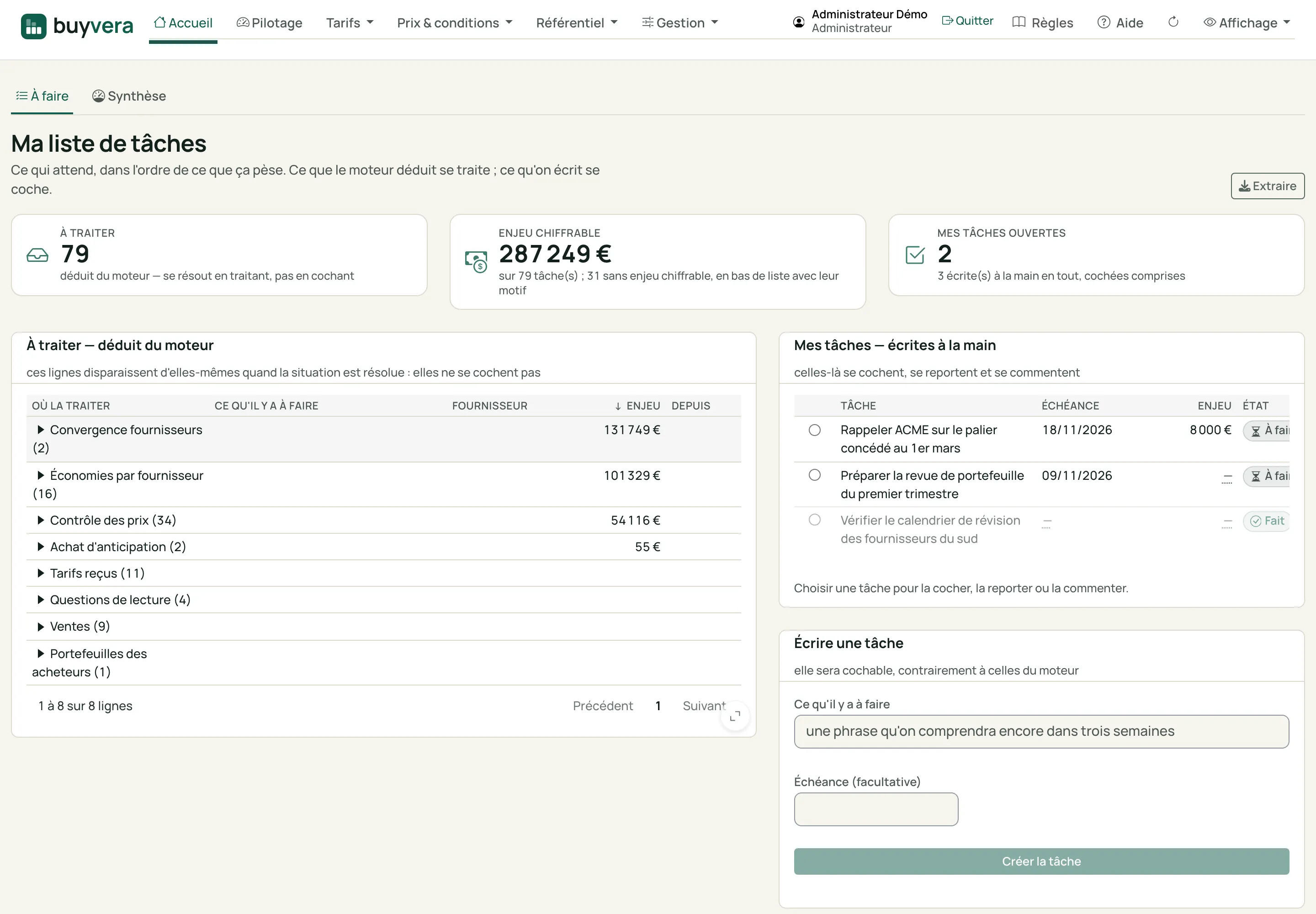Open the Tarifs dropdown menu
The image size is (1316, 914).
tap(350, 23)
